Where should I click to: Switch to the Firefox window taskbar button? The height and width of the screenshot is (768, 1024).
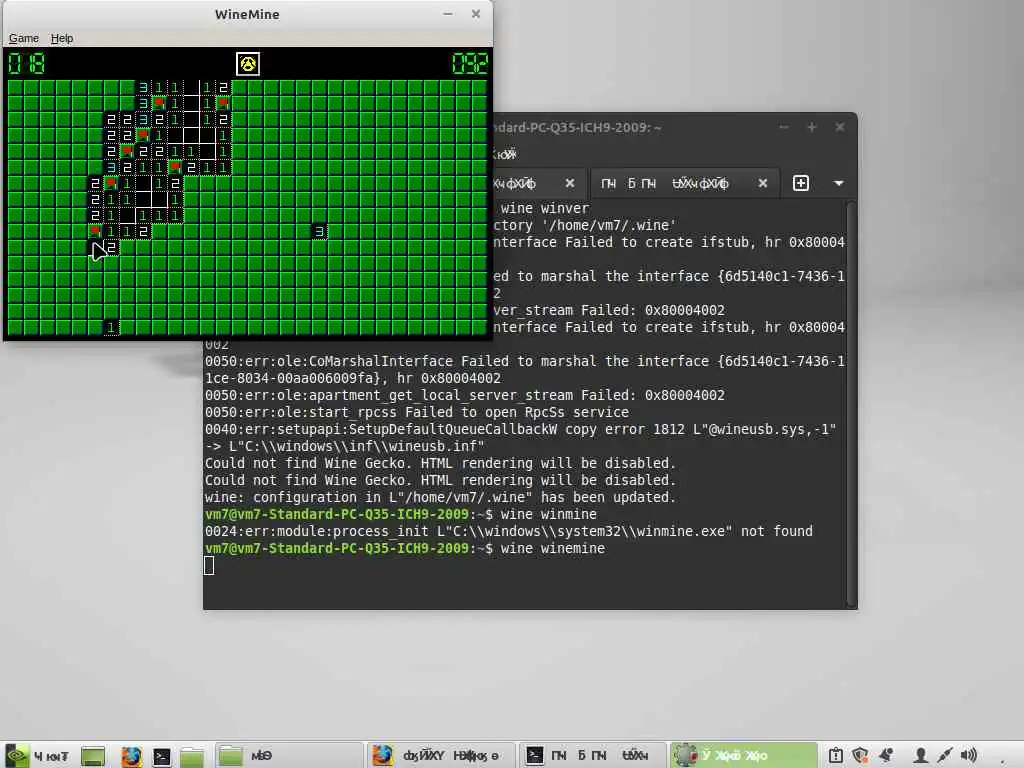click(441, 756)
